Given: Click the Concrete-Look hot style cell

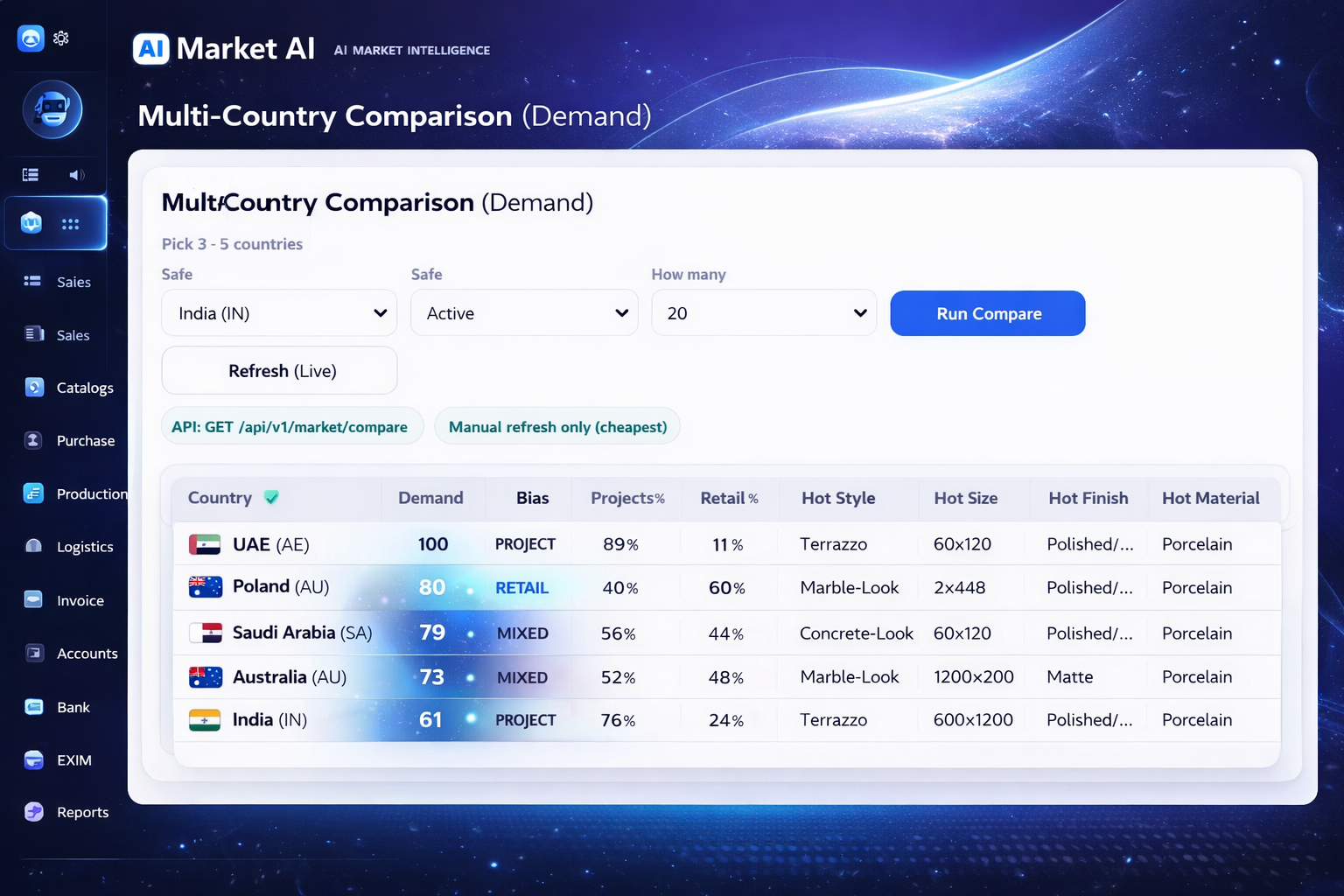Looking at the screenshot, I should point(856,633).
